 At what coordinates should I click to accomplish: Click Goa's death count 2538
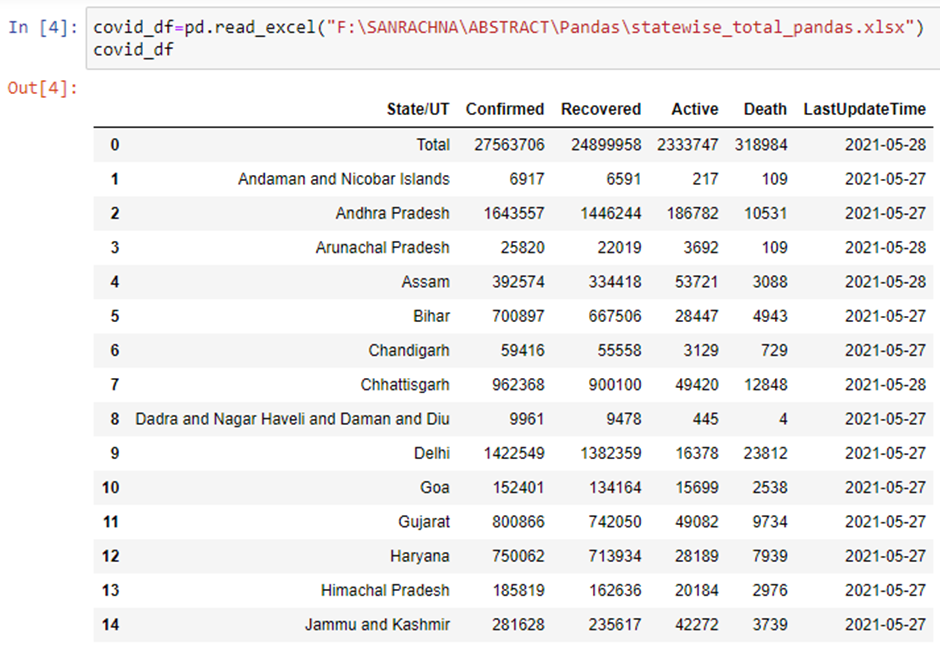pyautogui.click(x=770, y=487)
